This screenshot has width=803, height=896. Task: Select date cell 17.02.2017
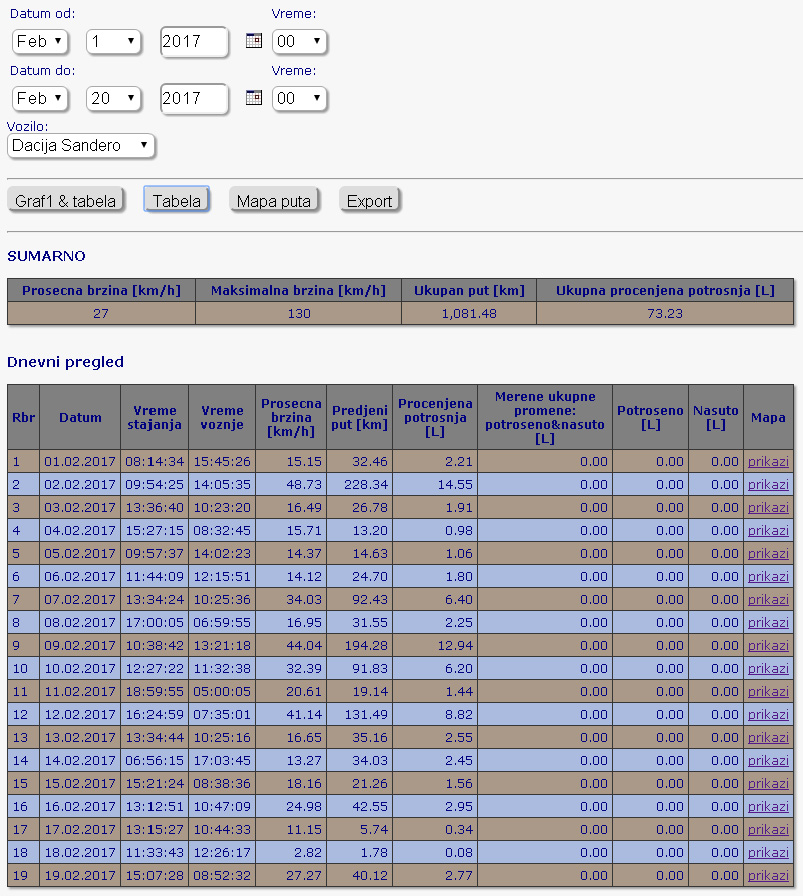pyautogui.click(x=80, y=830)
